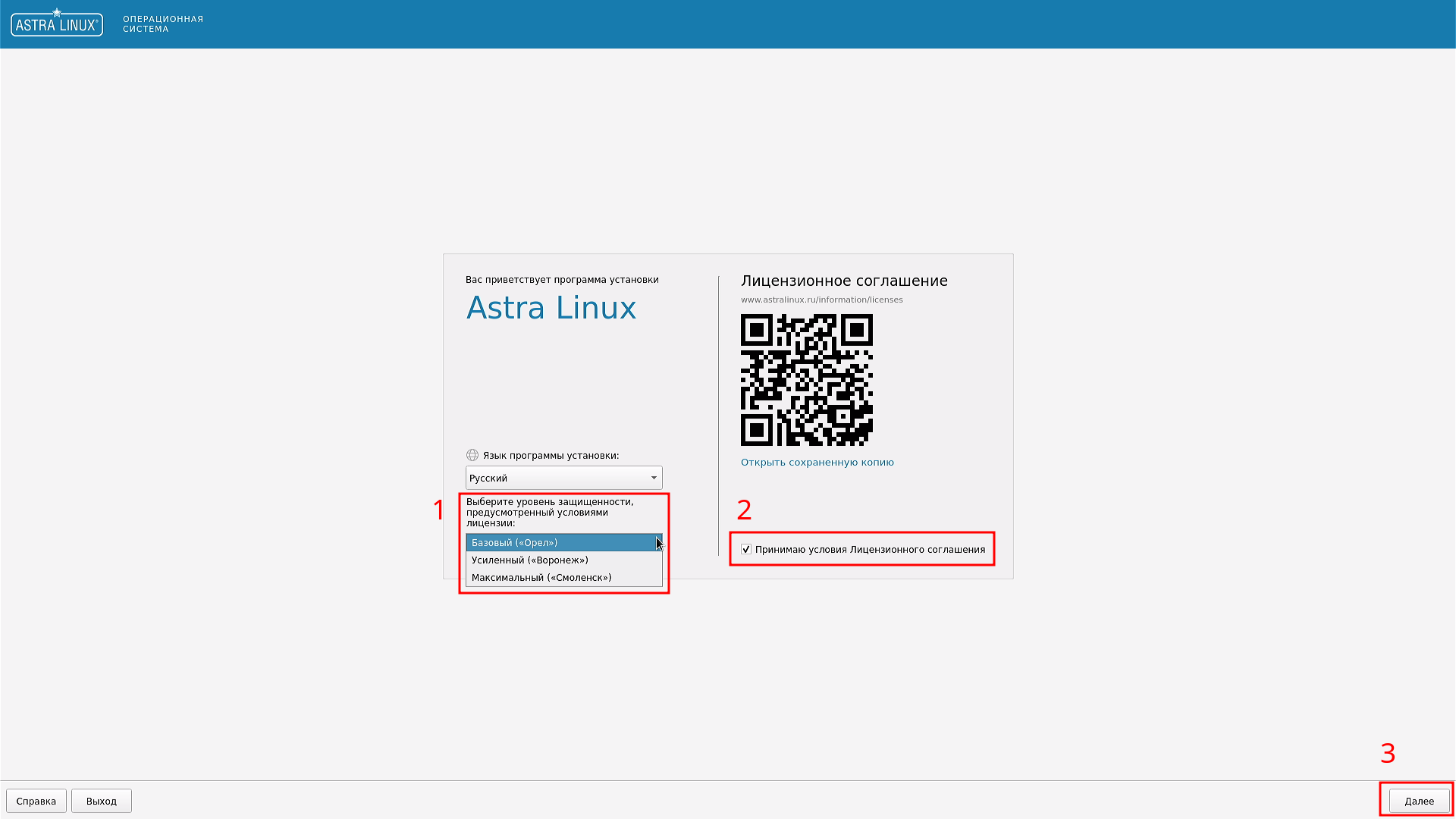Expand the security level selection list
Image resolution: width=1456 pixels, height=819 pixels.
coord(563,542)
